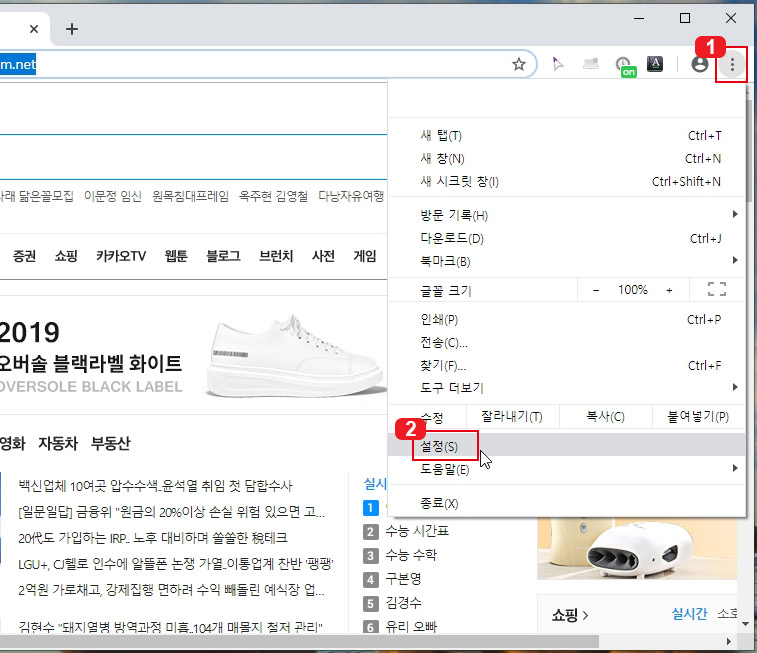Open 설정(S) settings
The width and height of the screenshot is (757, 653).
(x=567, y=445)
